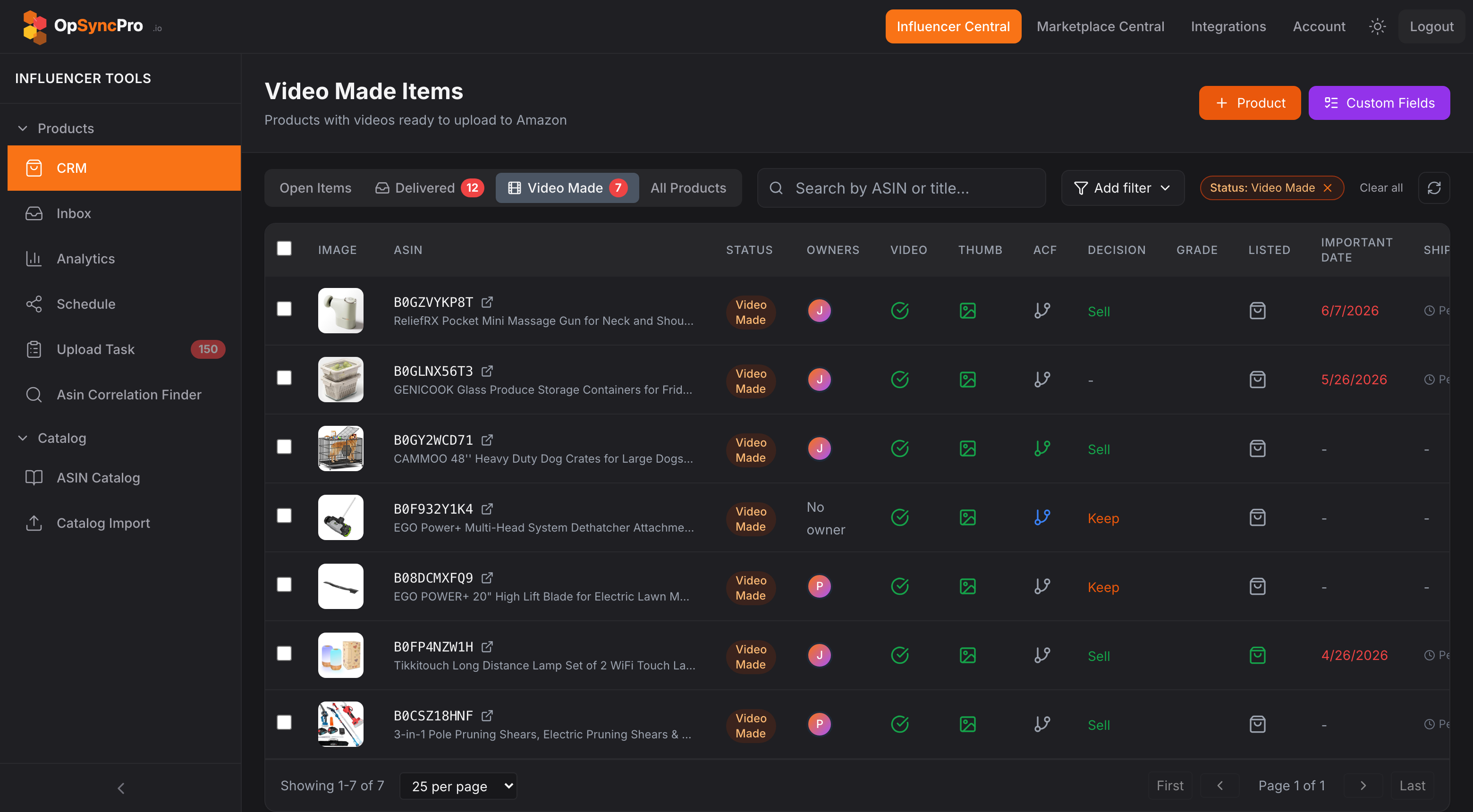Click ACF branch icon for B0FP4NZW1H
Viewport: 1473px width, 812px height.
(x=1042, y=655)
